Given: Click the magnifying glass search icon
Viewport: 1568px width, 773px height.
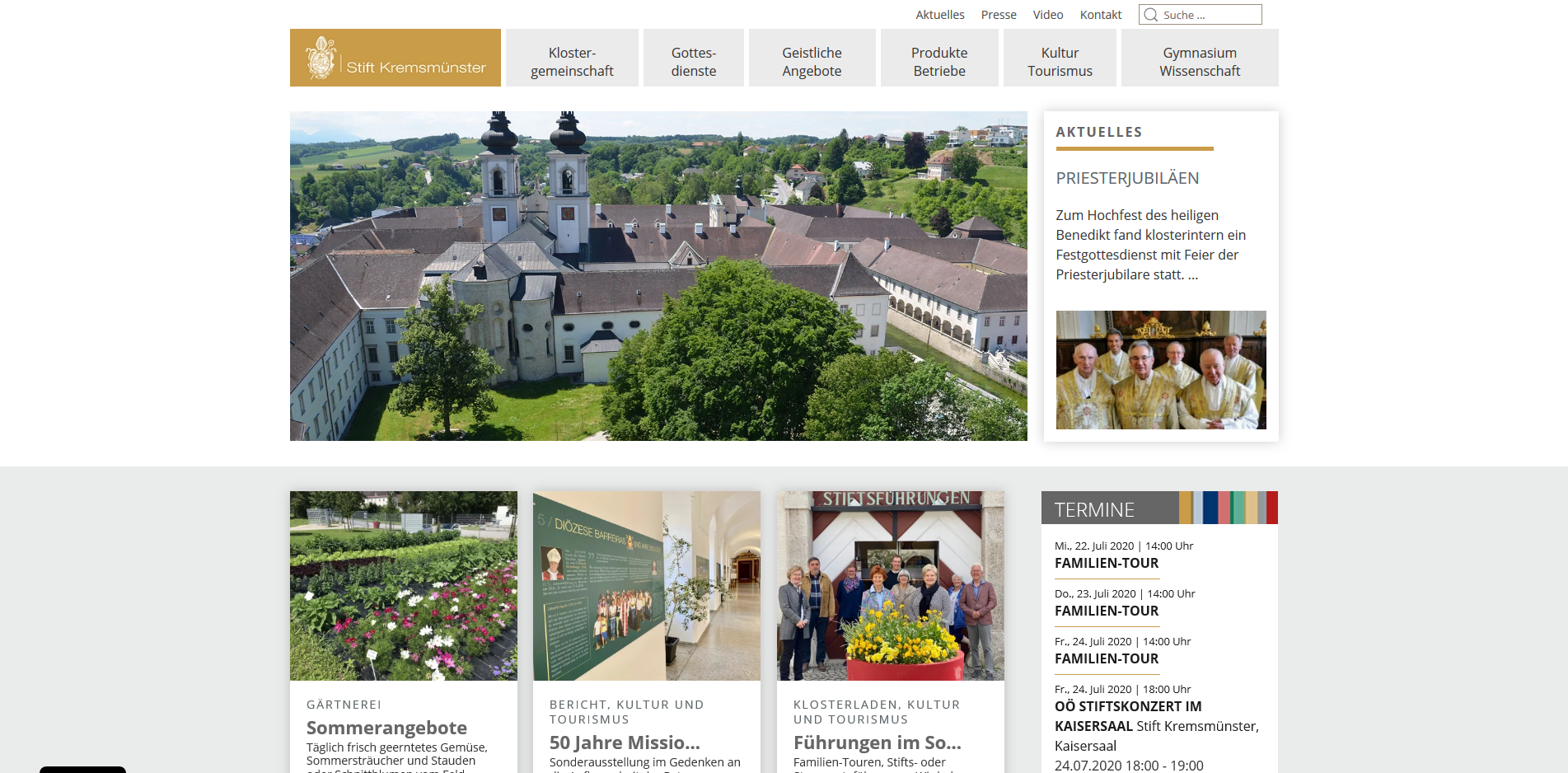Looking at the screenshot, I should pyautogui.click(x=1150, y=14).
